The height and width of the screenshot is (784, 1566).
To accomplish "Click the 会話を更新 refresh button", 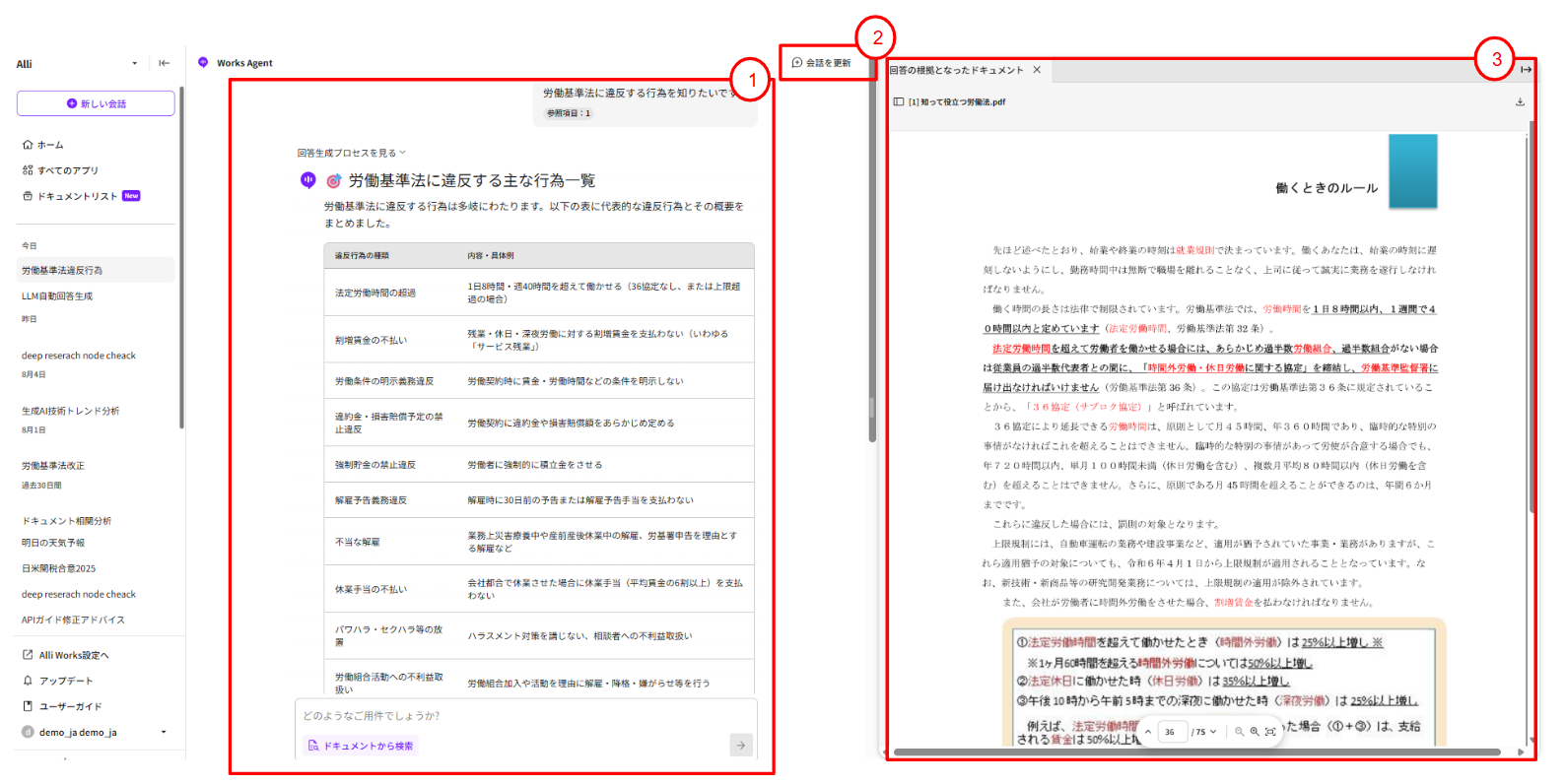I will tap(821, 63).
